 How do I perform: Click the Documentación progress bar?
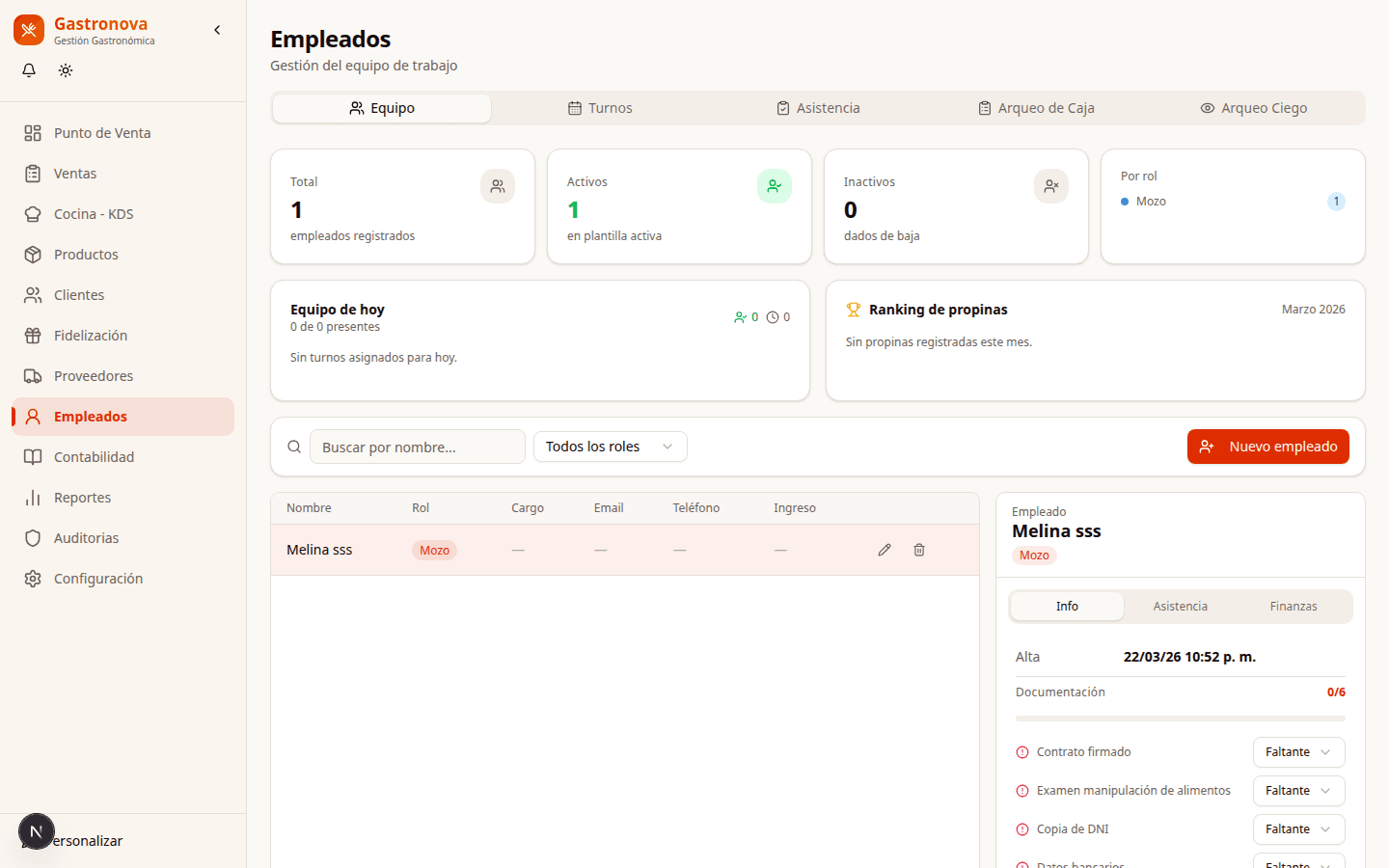coord(1180,719)
